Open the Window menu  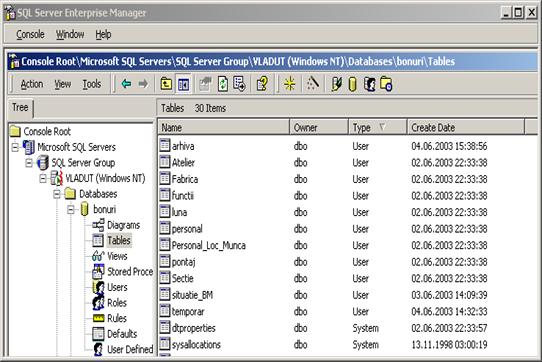(70, 35)
